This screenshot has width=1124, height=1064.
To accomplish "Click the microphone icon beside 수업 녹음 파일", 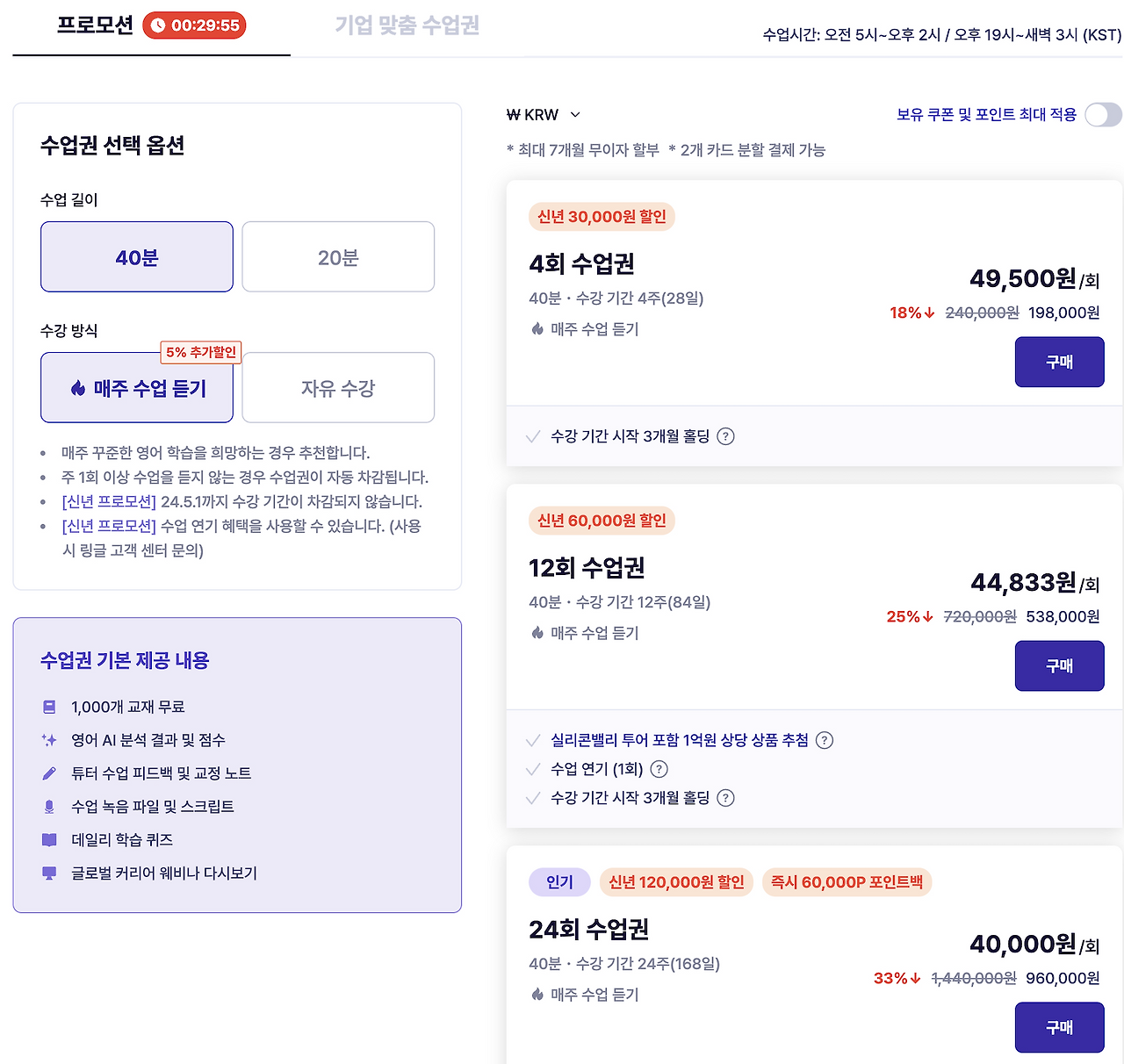I will click(x=48, y=806).
